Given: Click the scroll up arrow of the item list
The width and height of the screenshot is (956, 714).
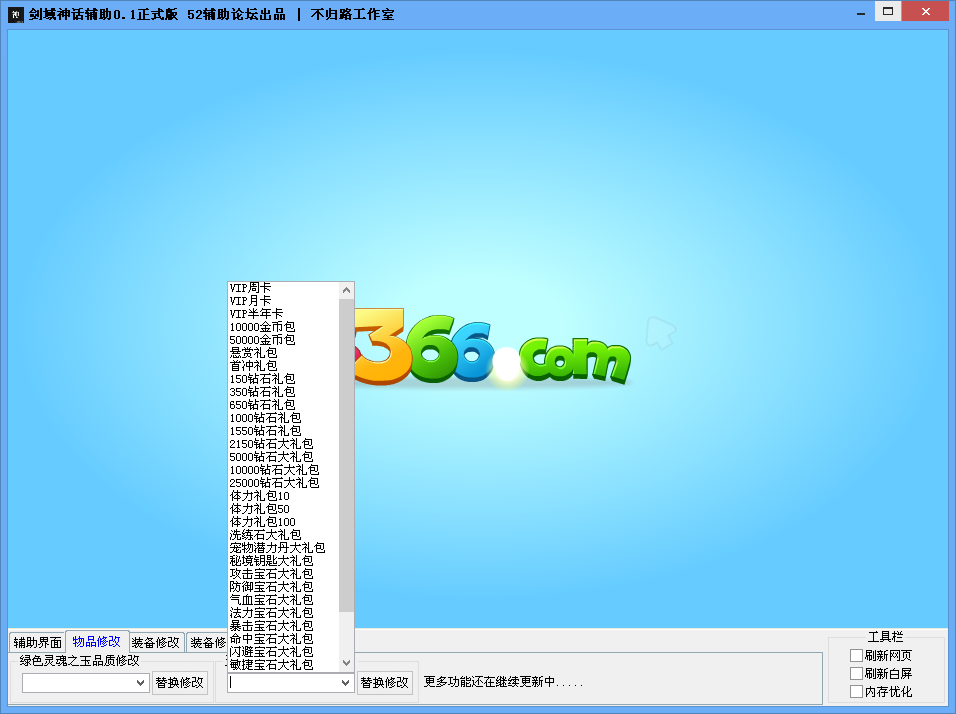Looking at the screenshot, I should pos(347,290).
